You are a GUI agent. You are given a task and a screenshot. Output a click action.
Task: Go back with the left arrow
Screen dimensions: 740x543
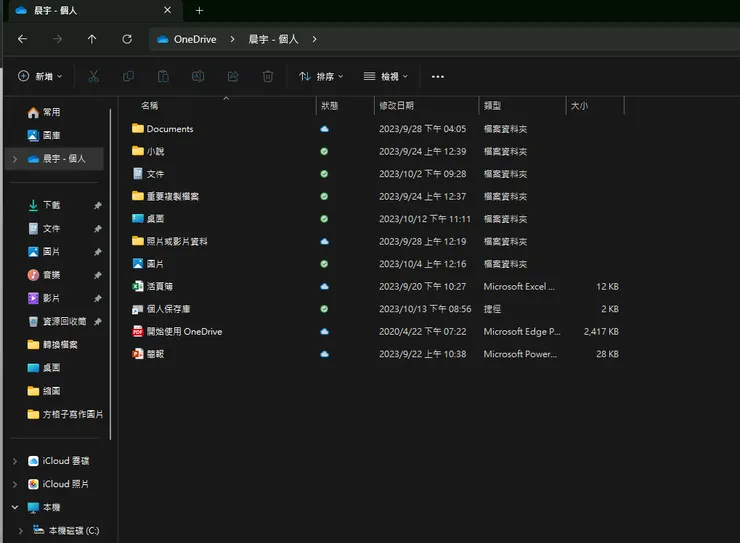point(22,39)
